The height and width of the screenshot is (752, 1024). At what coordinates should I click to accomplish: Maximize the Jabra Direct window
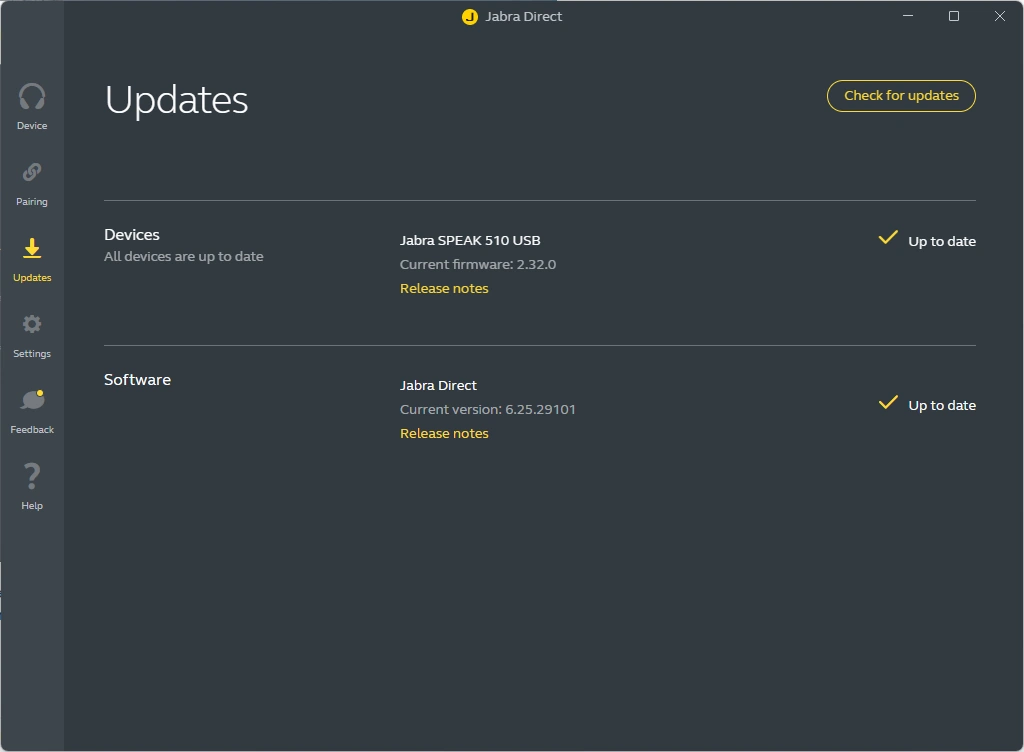[954, 16]
